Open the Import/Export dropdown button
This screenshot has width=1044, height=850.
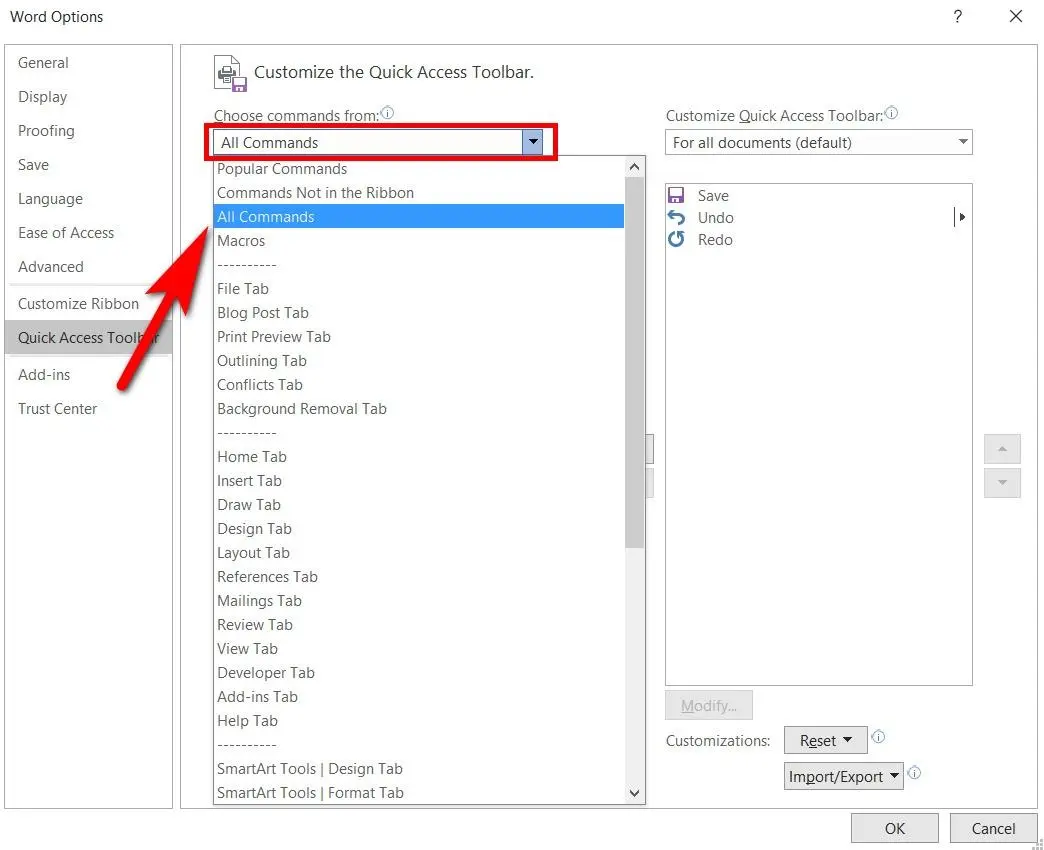click(x=844, y=776)
